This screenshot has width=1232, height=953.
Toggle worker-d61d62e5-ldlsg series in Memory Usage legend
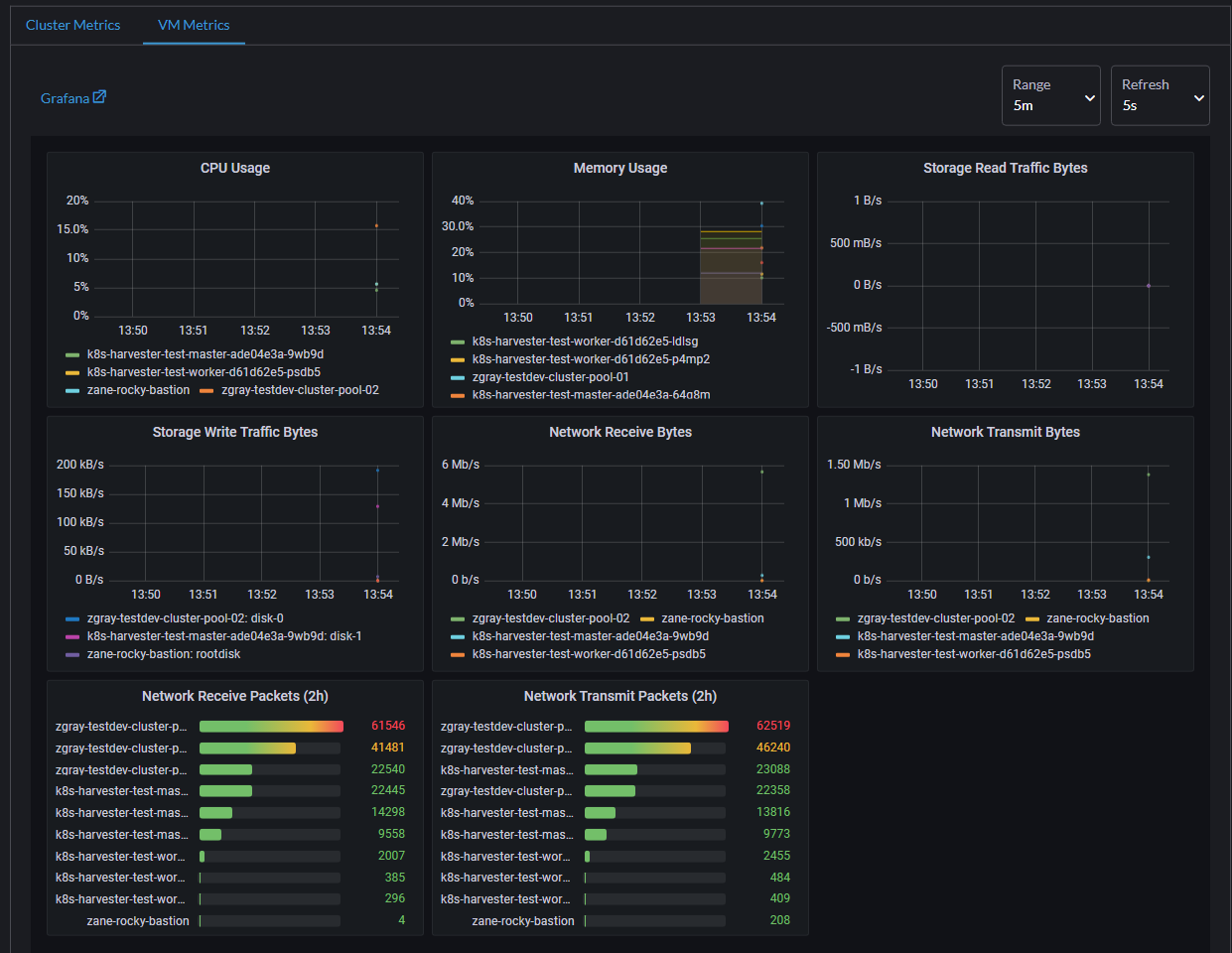[585, 341]
